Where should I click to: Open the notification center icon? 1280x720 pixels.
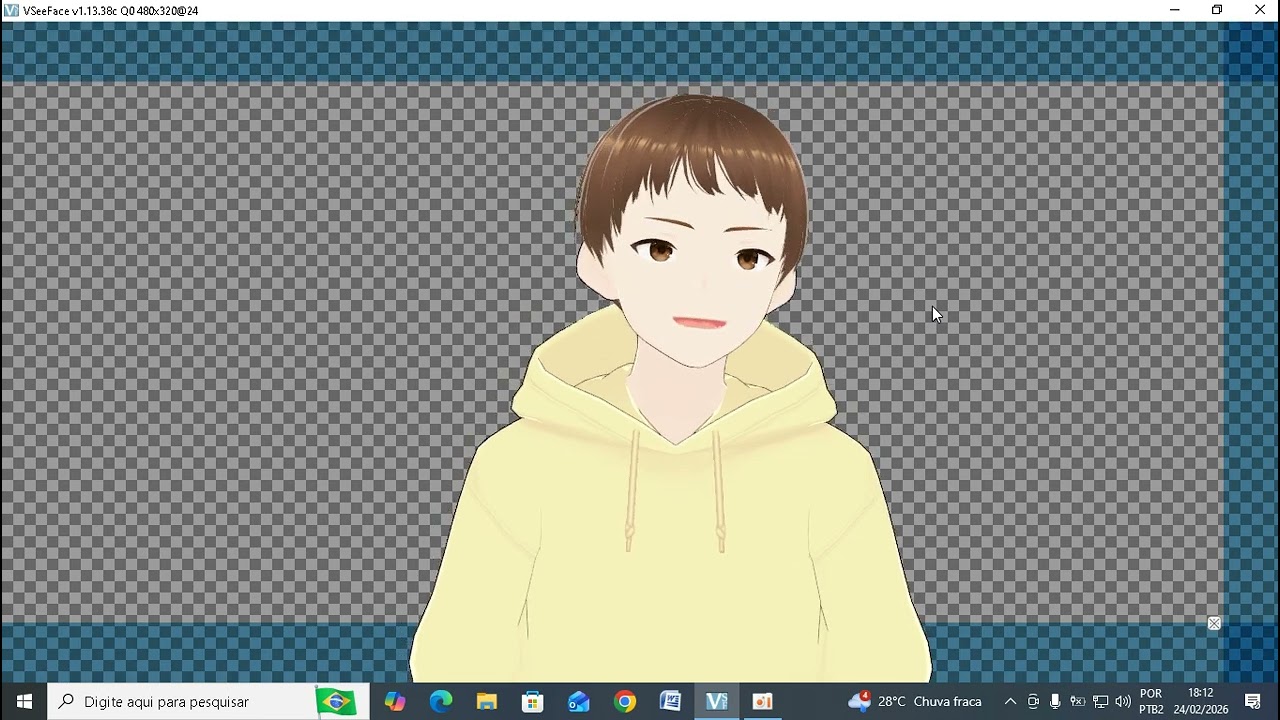pyautogui.click(x=1253, y=702)
